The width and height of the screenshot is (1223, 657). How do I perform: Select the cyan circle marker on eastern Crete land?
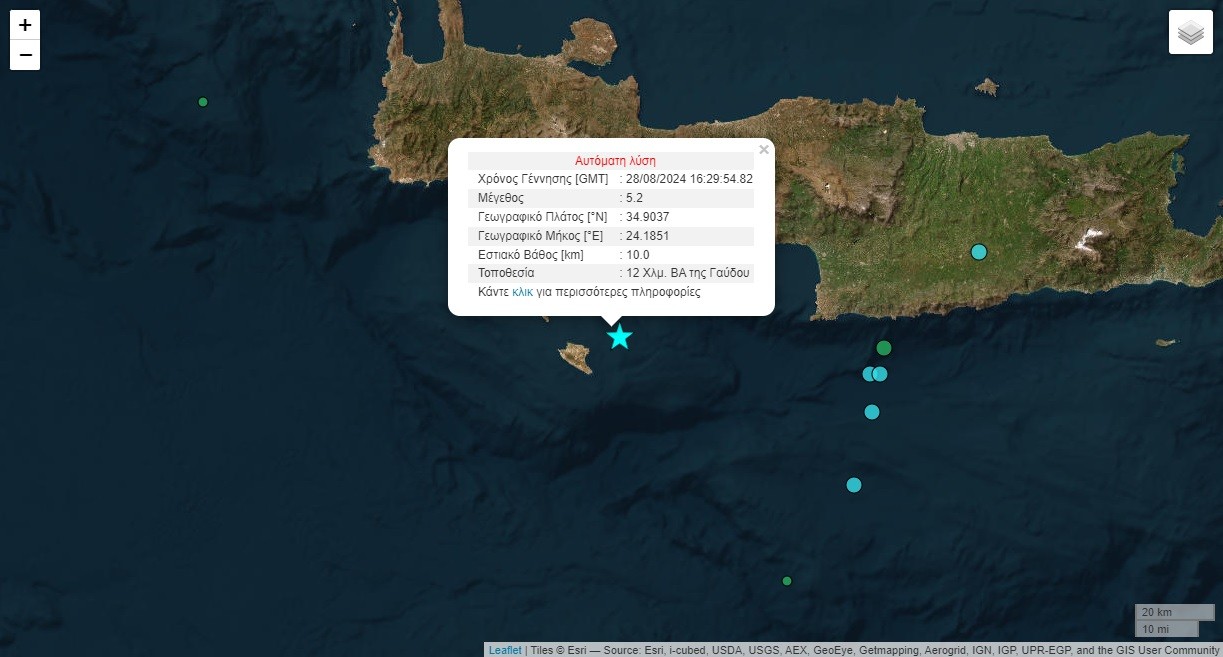pyautogui.click(x=979, y=252)
